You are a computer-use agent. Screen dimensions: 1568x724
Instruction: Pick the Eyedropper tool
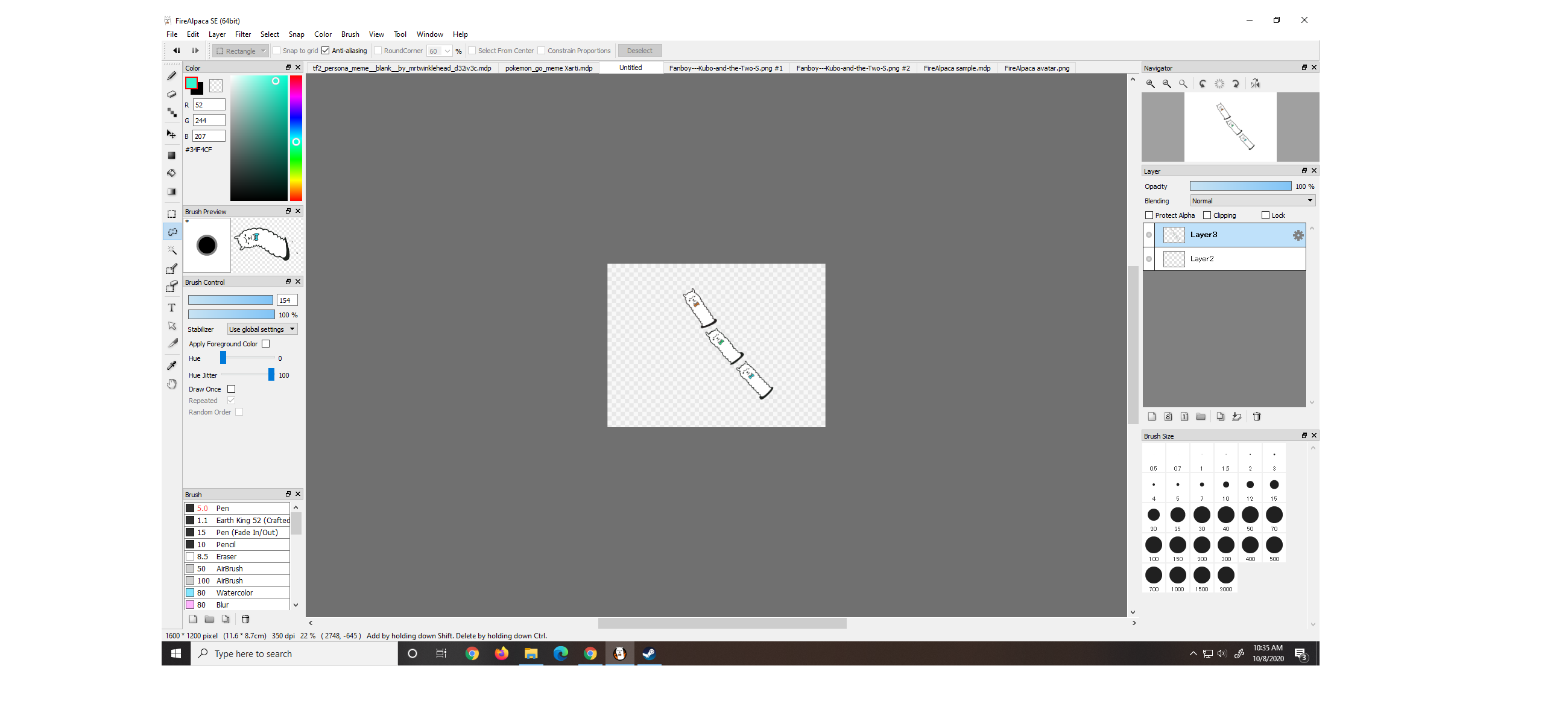(172, 366)
